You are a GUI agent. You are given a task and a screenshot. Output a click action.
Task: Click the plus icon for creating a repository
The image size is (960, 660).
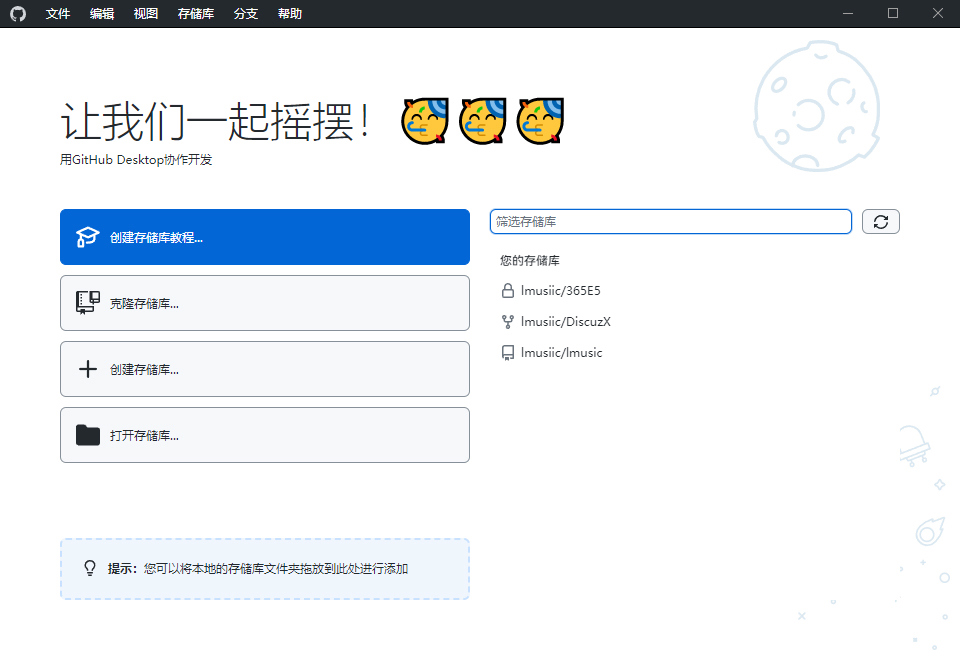pyautogui.click(x=88, y=369)
